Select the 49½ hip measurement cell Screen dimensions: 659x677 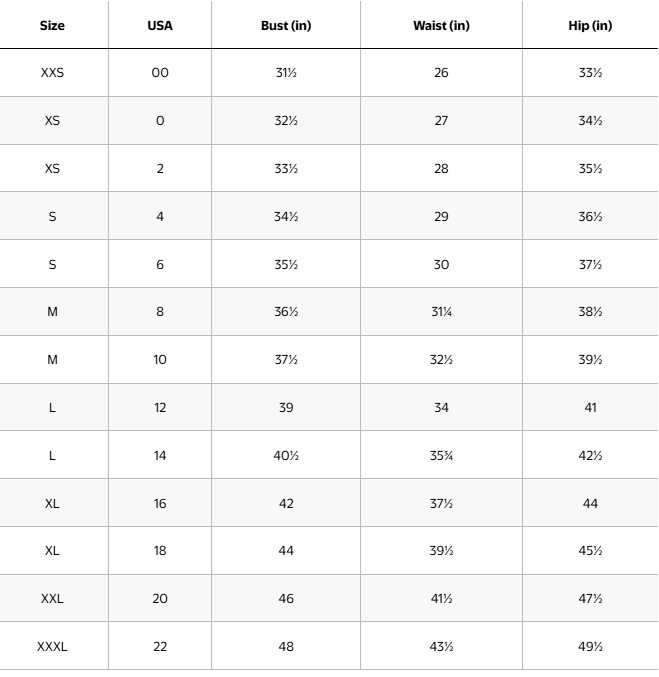click(x=590, y=647)
